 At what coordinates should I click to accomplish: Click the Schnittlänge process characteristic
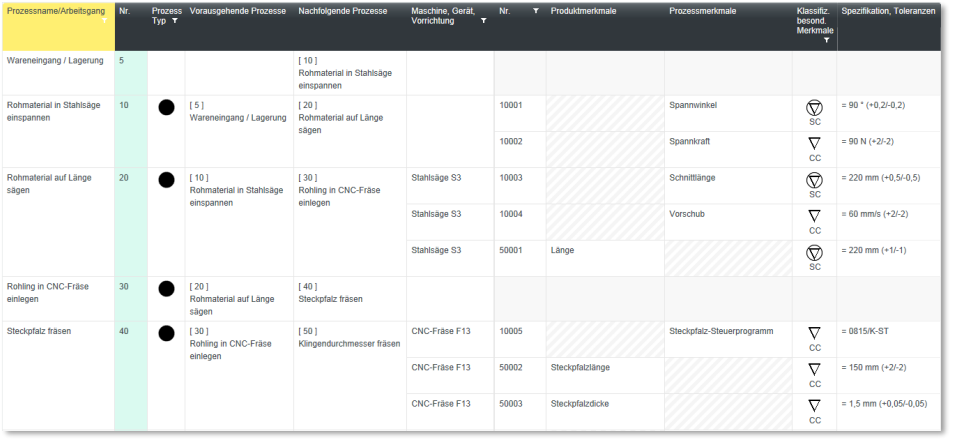[692, 178]
